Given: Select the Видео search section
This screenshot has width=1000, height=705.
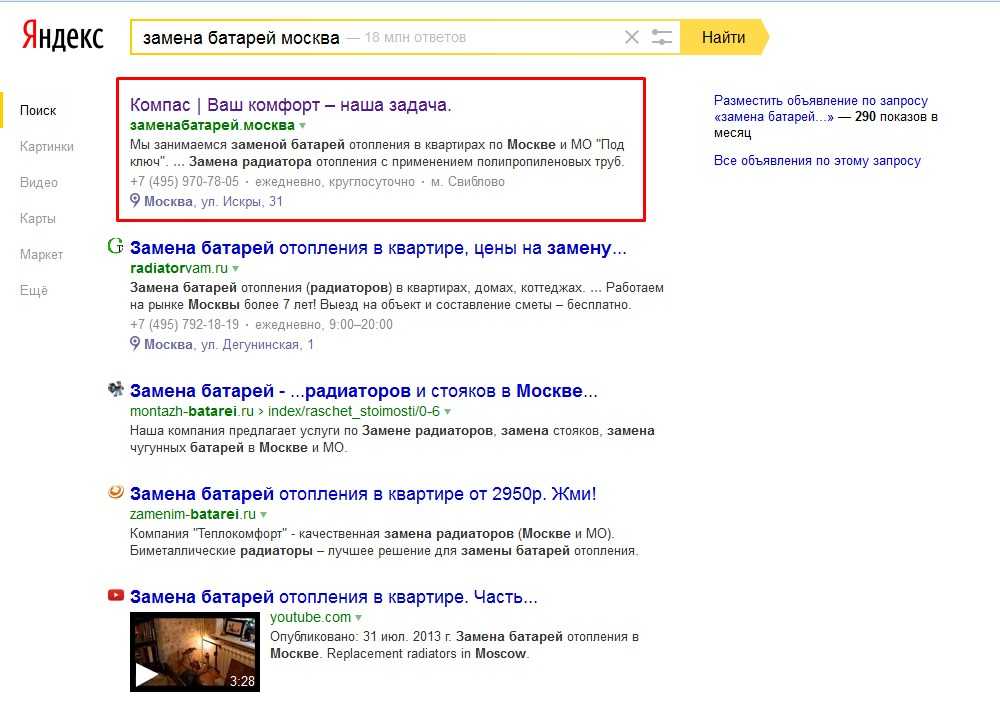Looking at the screenshot, I should (x=39, y=182).
